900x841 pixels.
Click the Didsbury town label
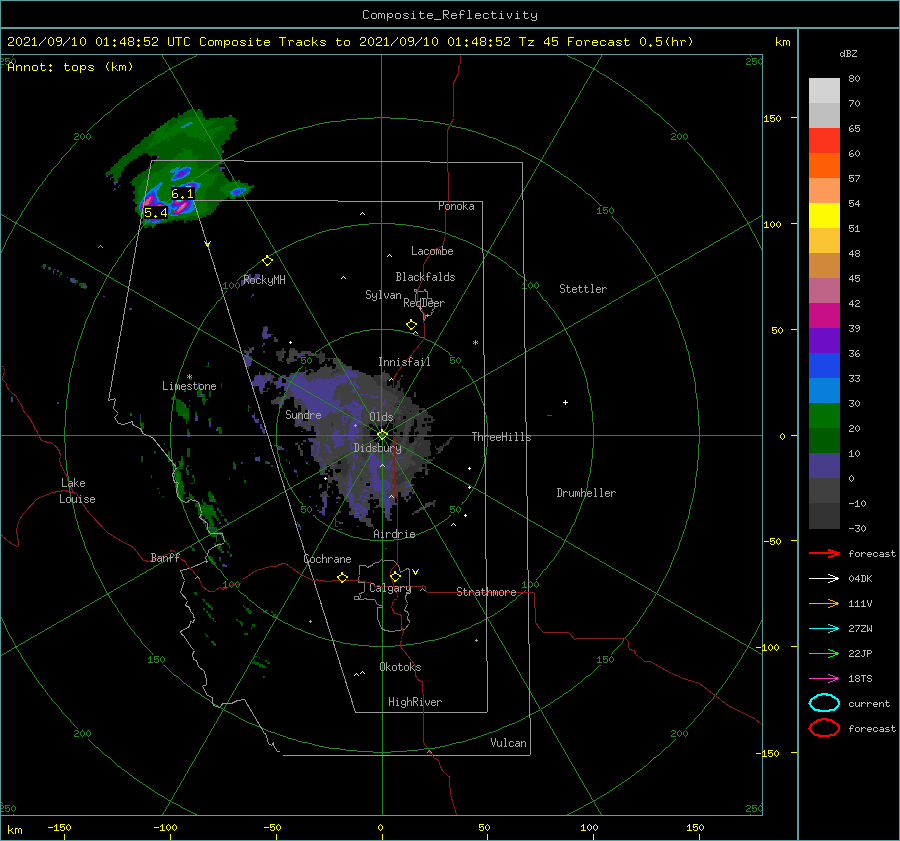377,448
